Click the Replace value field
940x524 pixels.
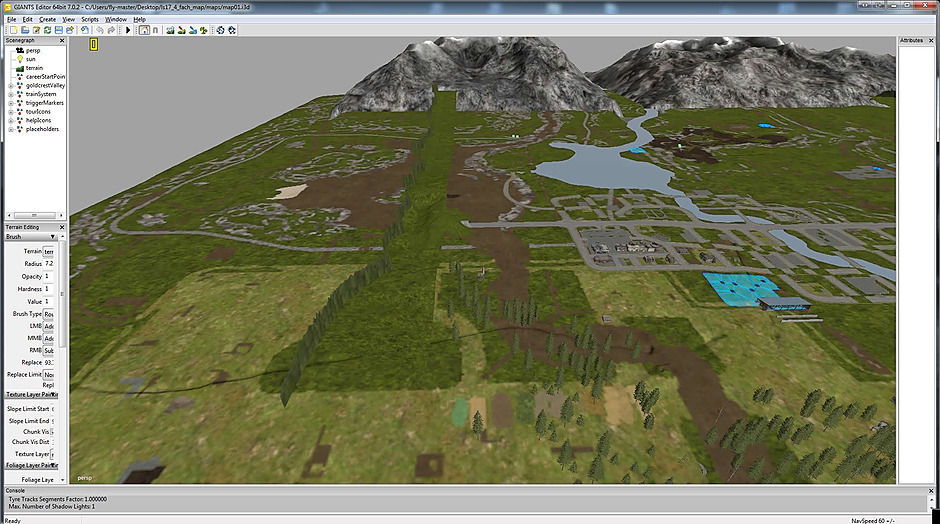pos(49,362)
